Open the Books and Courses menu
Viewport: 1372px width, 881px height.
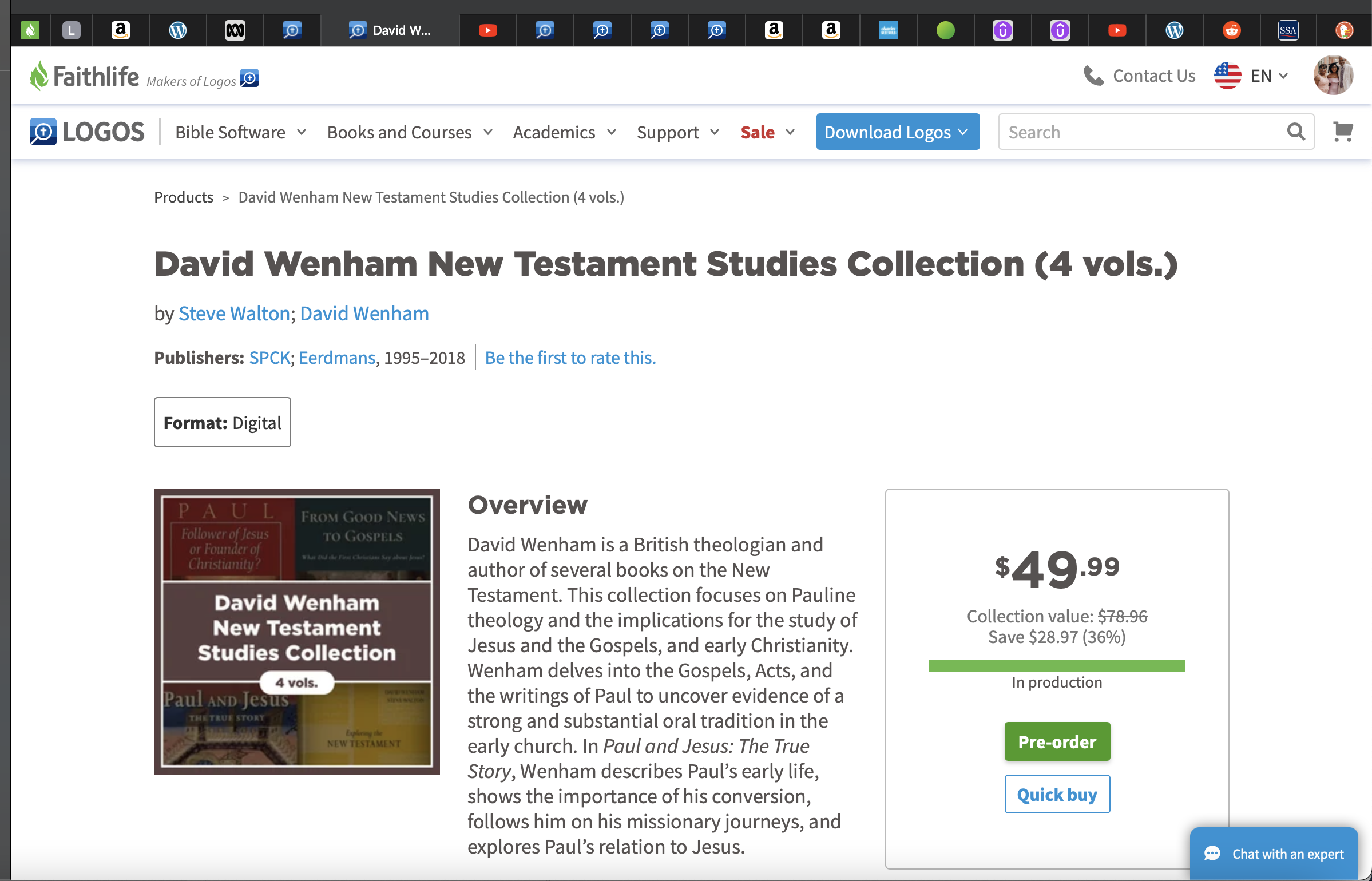[409, 132]
